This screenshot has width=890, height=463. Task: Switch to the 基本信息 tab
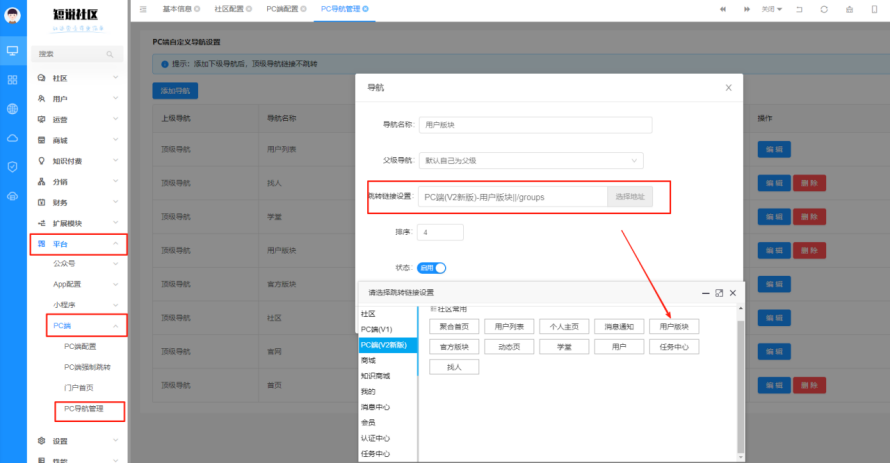[177, 9]
